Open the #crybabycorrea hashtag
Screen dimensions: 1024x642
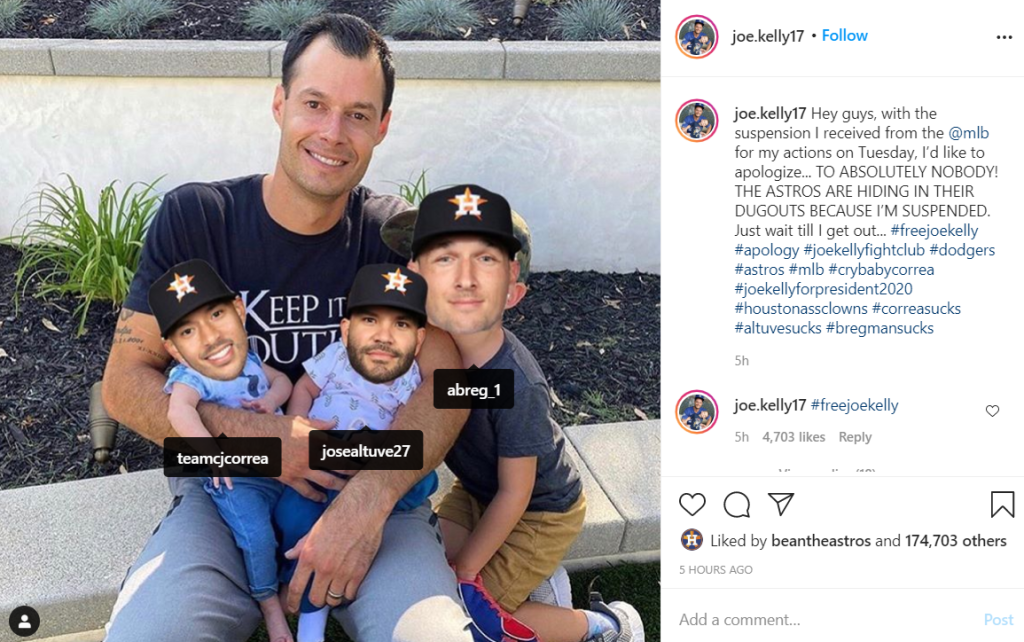881,269
